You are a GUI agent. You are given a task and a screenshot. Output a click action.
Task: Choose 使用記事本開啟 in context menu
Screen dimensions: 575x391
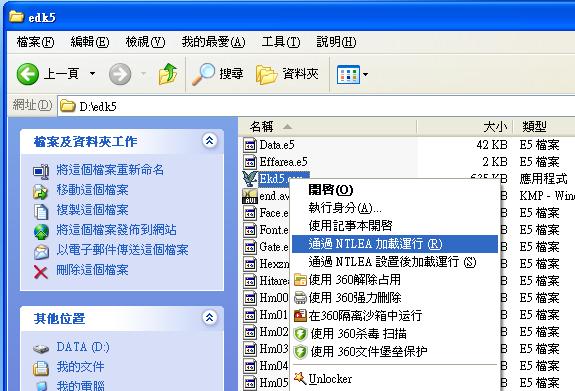395,226
